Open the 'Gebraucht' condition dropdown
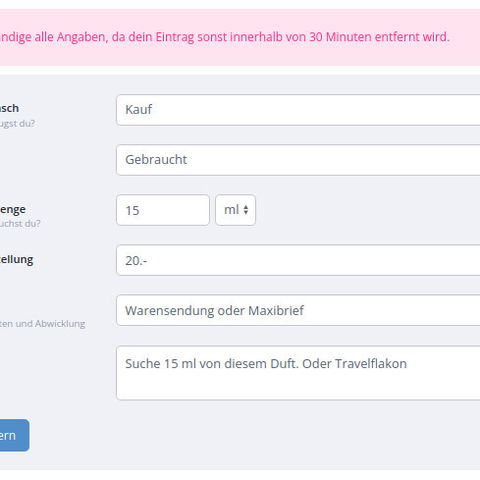 [298, 160]
